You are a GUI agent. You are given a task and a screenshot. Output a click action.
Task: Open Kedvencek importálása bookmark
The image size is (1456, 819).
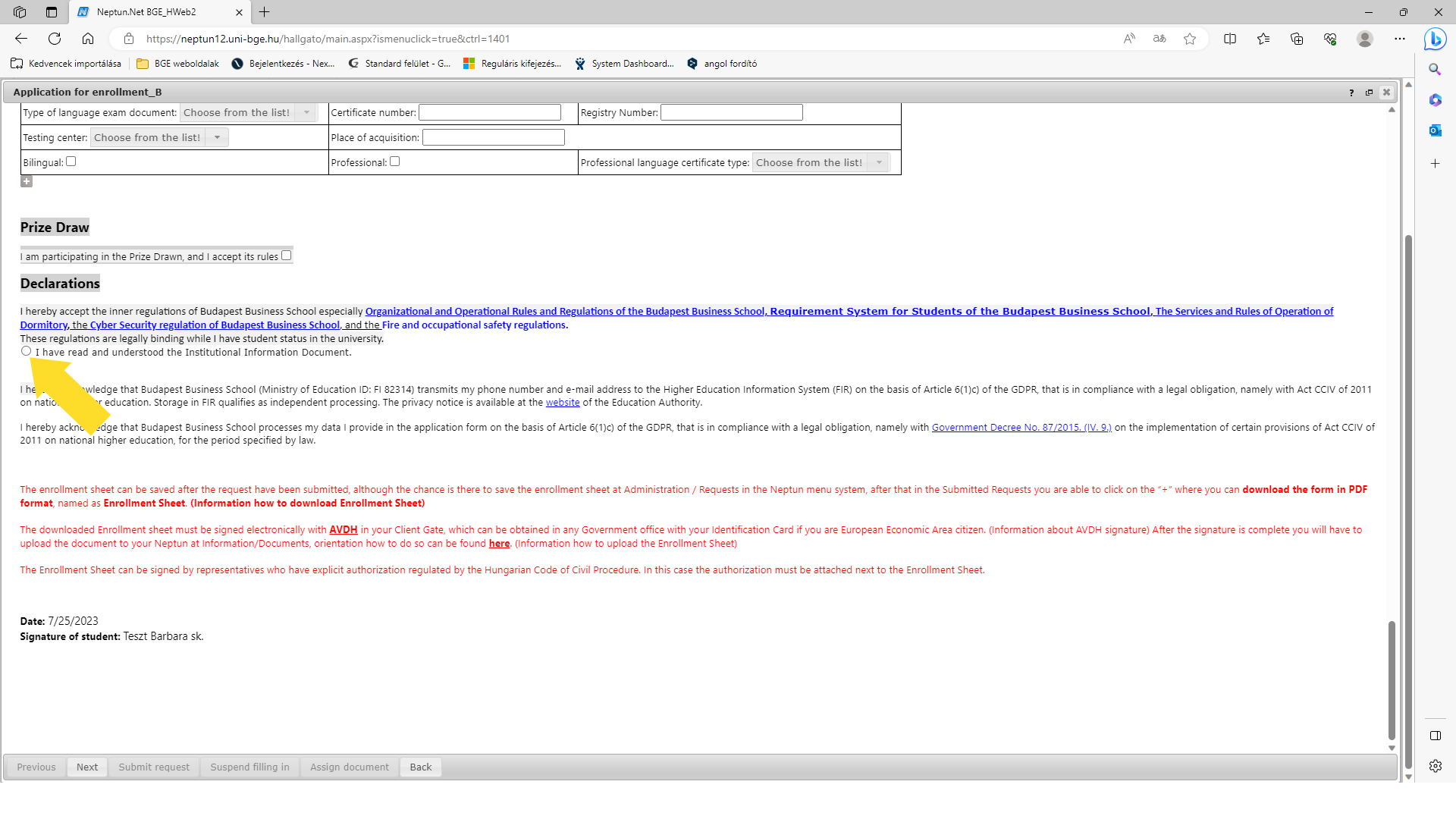(x=66, y=64)
